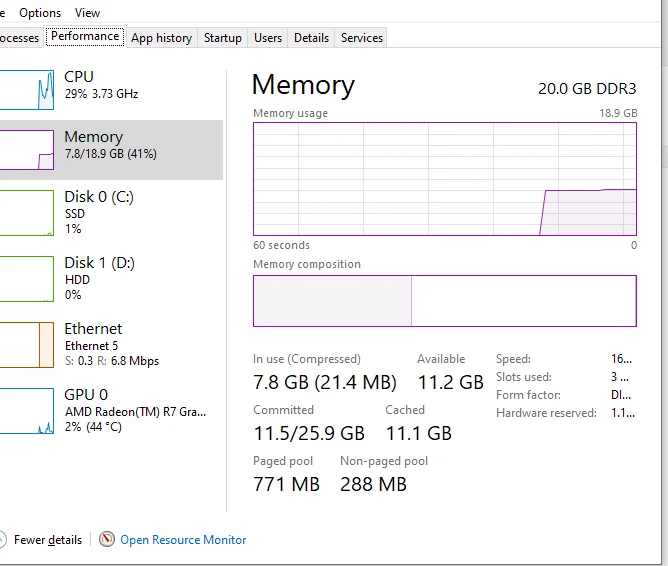This screenshot has height=566, width=668.
Task: Click the Performance tab
Action: pos(85,37)
